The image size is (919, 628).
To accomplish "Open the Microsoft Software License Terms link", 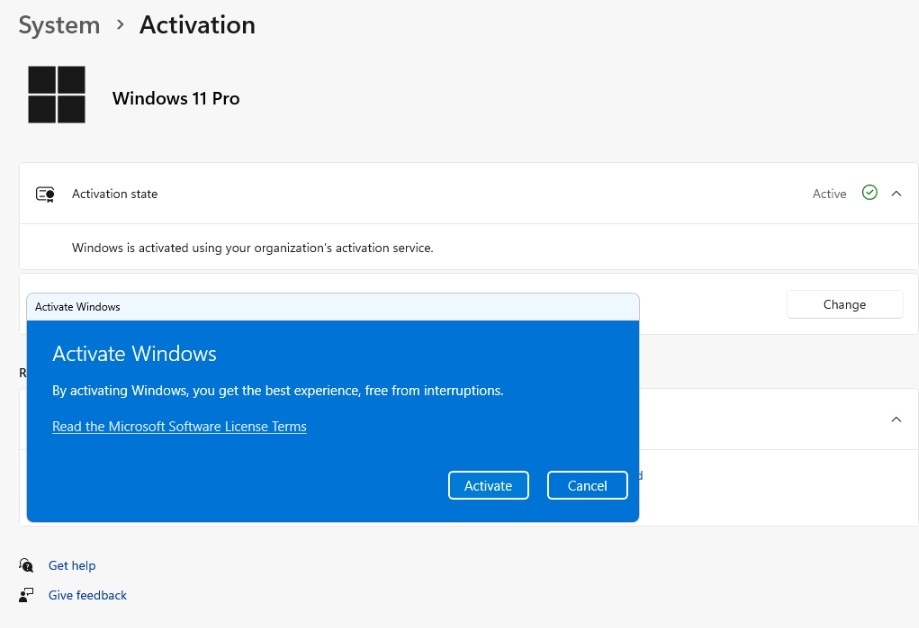I will pyautogui.click(x=179, y=426).
